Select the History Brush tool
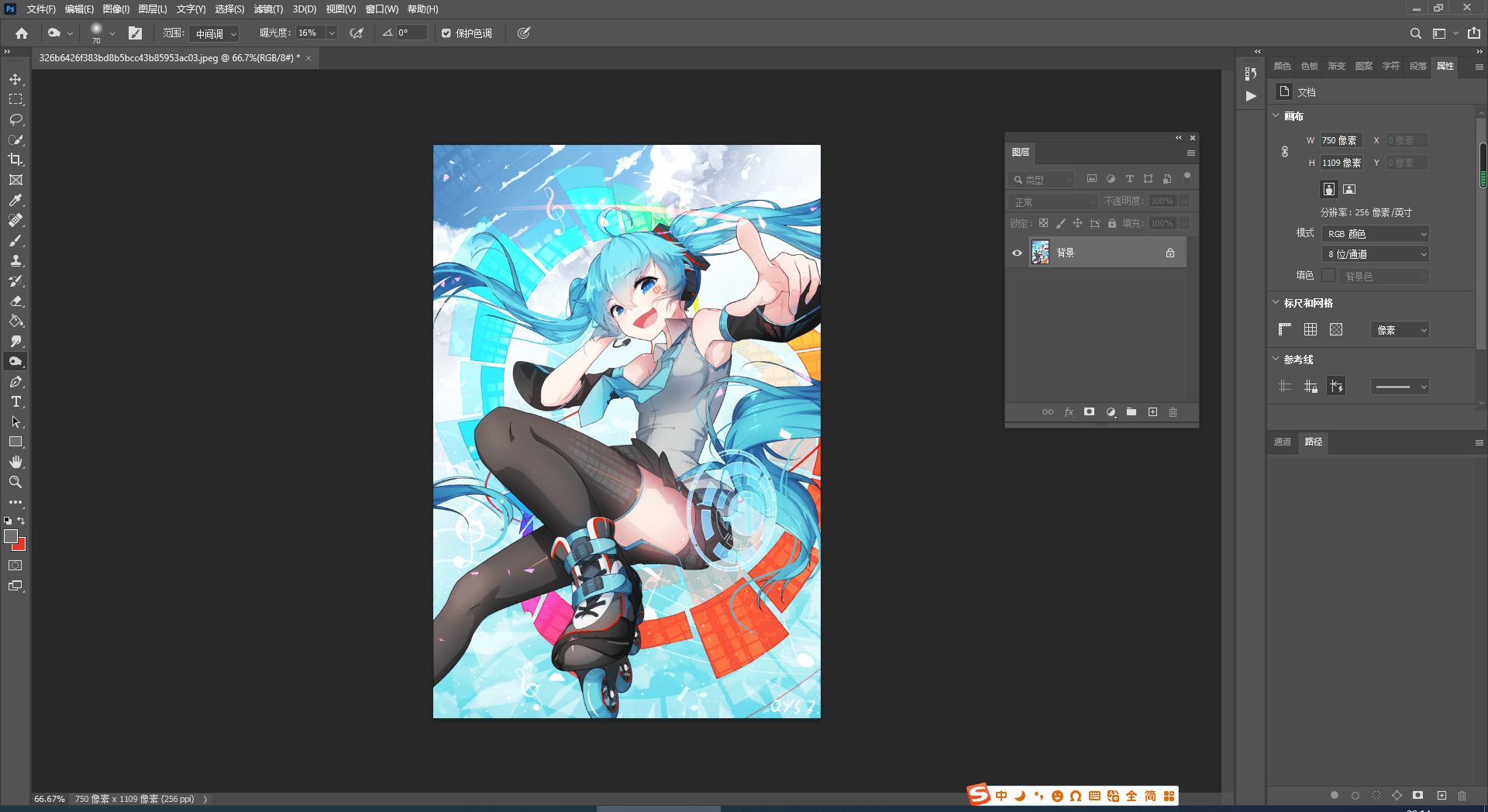1488x812 pixels. [x=15, y=280]
